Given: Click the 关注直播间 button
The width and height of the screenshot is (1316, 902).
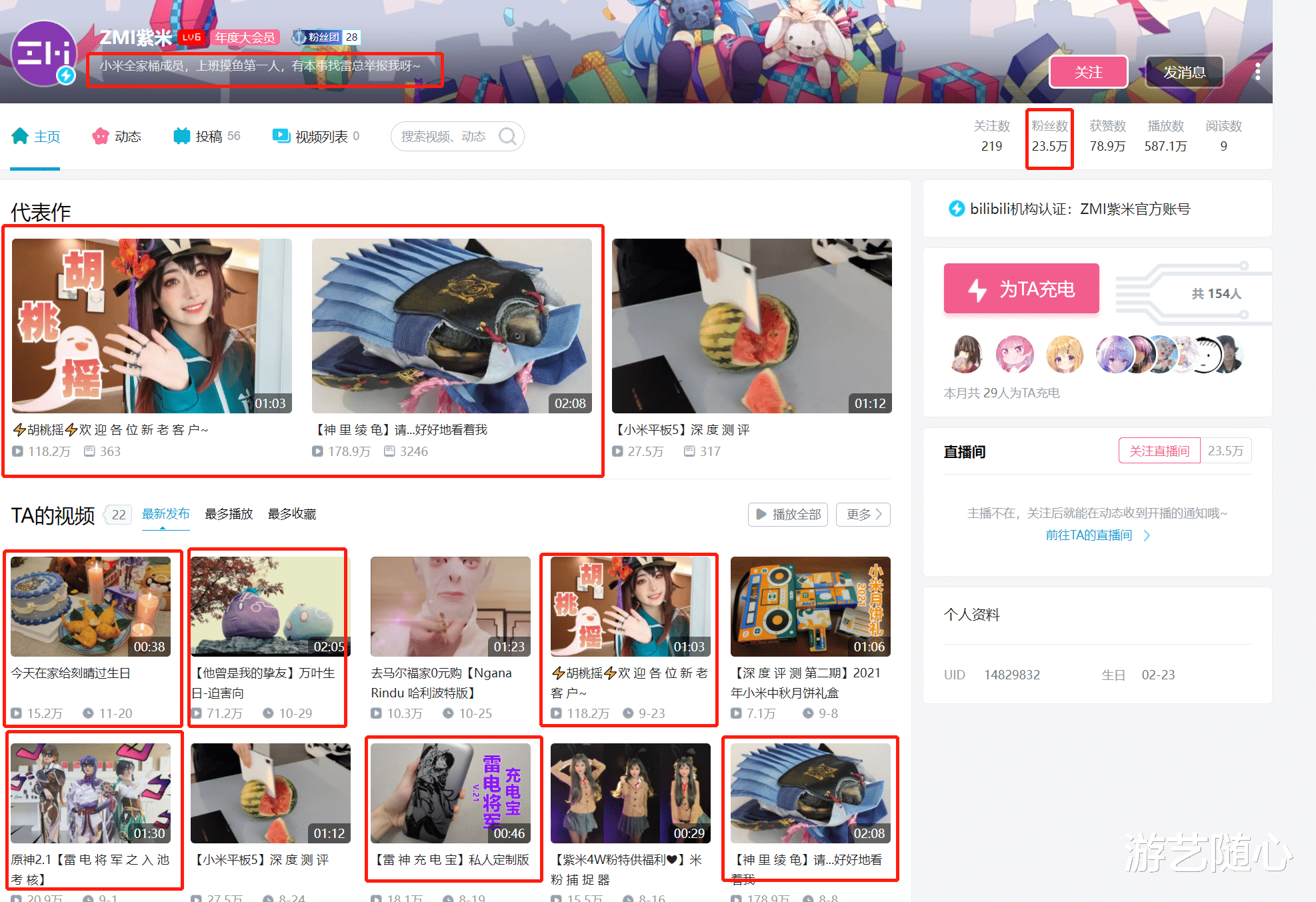Looking at the screenshot, I should click(1159, 451).
